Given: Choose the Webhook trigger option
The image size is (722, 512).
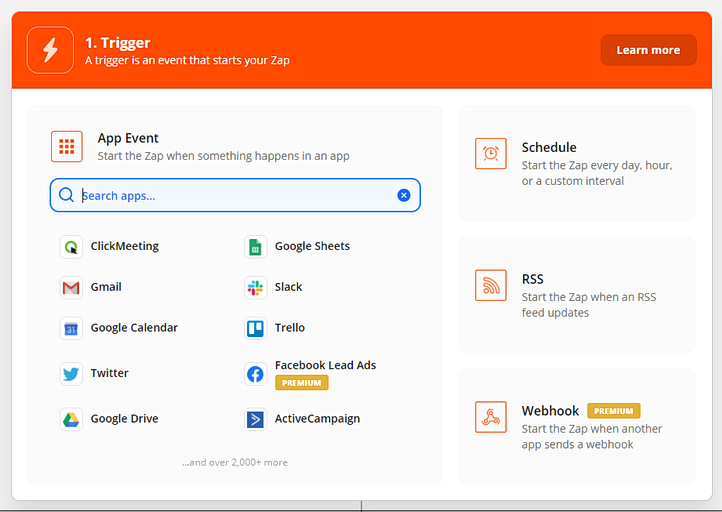Looking at the screenshot, I should coord(577,427).
